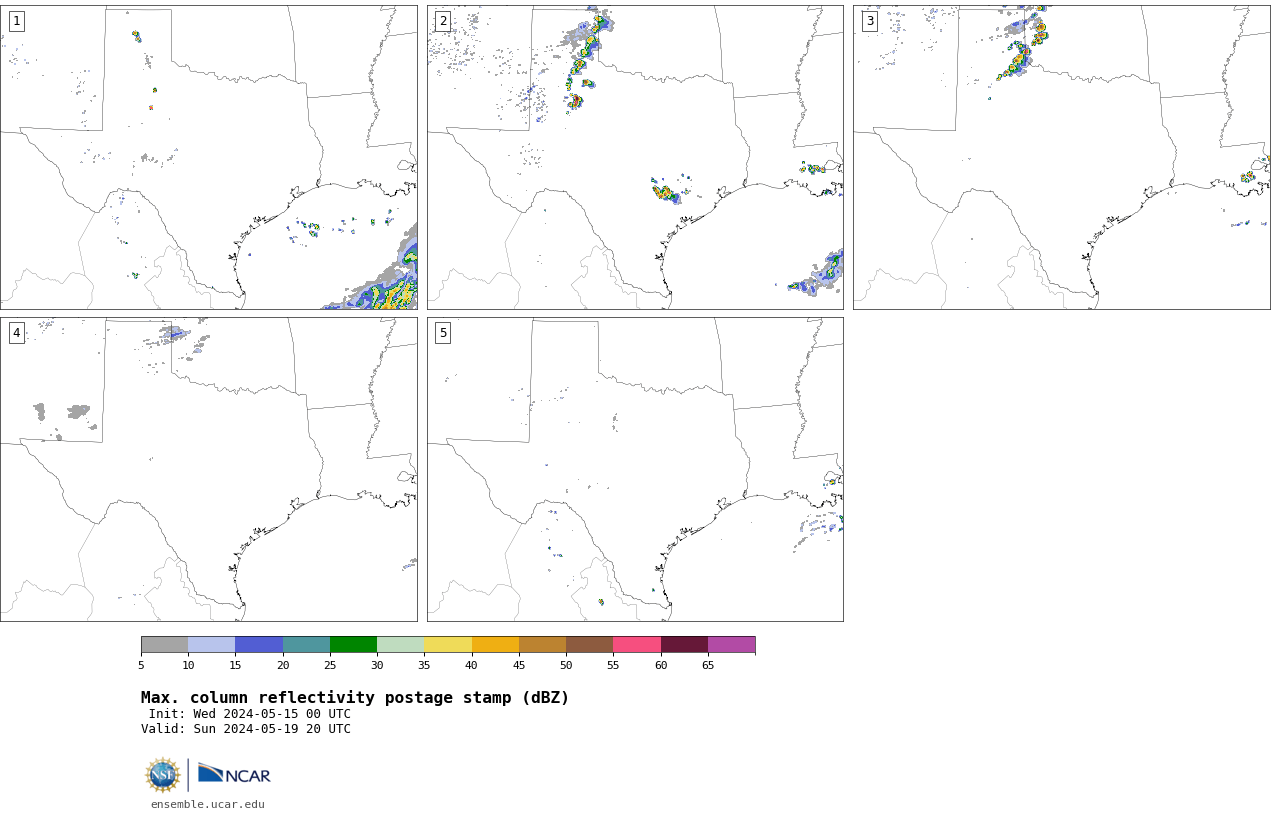
Task: Open ensemble member 1 reflectivity panel
Action: (208, 157)
